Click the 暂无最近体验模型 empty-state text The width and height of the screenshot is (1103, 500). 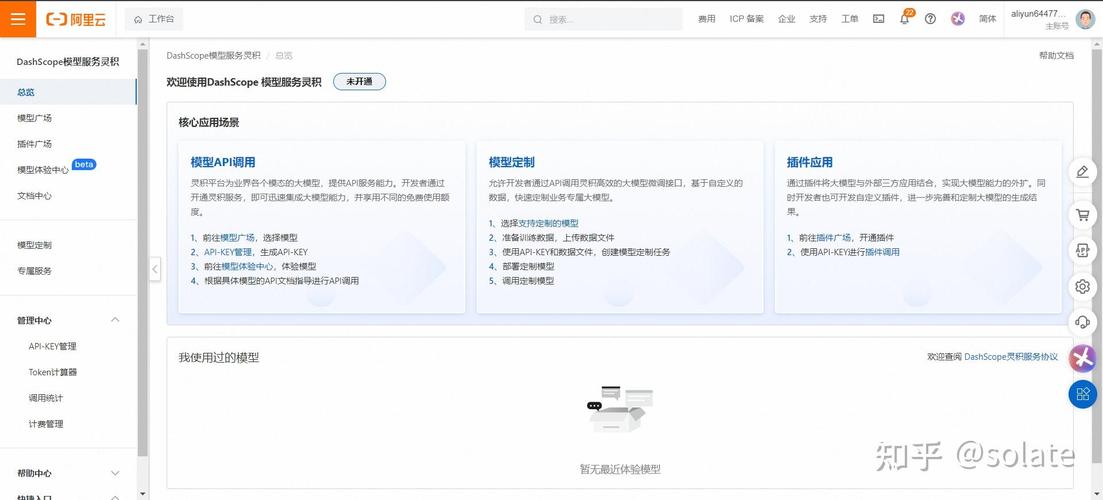(x=620, y=469)
